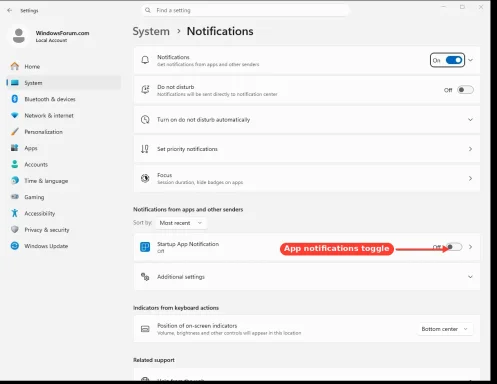Toggle Startup App Notification on
The width and height of the screenshot is (497, 384).
454,247
